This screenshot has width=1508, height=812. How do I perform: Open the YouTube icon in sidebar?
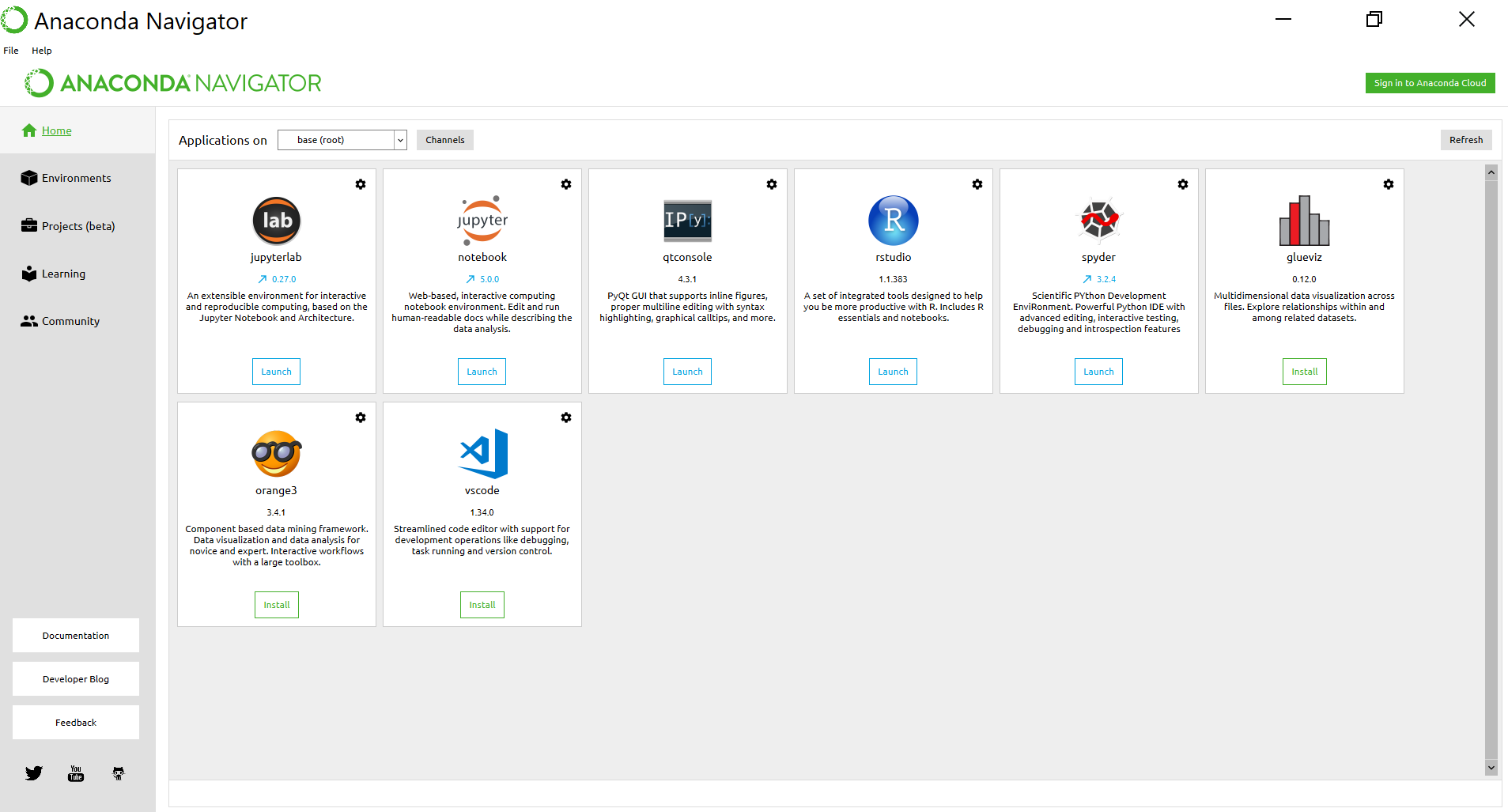click(76, 773)
